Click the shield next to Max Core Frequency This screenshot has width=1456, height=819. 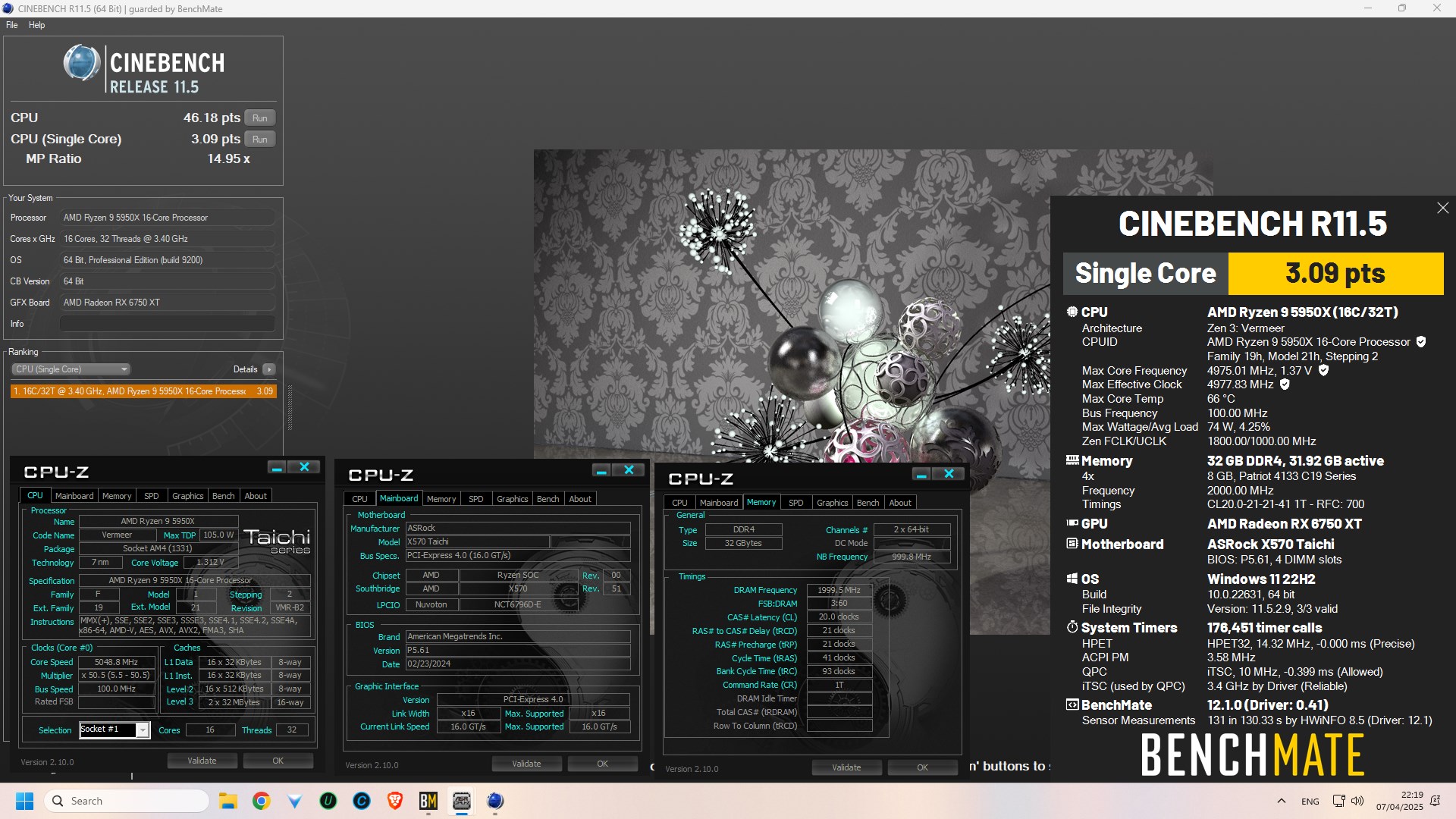click(1323, 371)
